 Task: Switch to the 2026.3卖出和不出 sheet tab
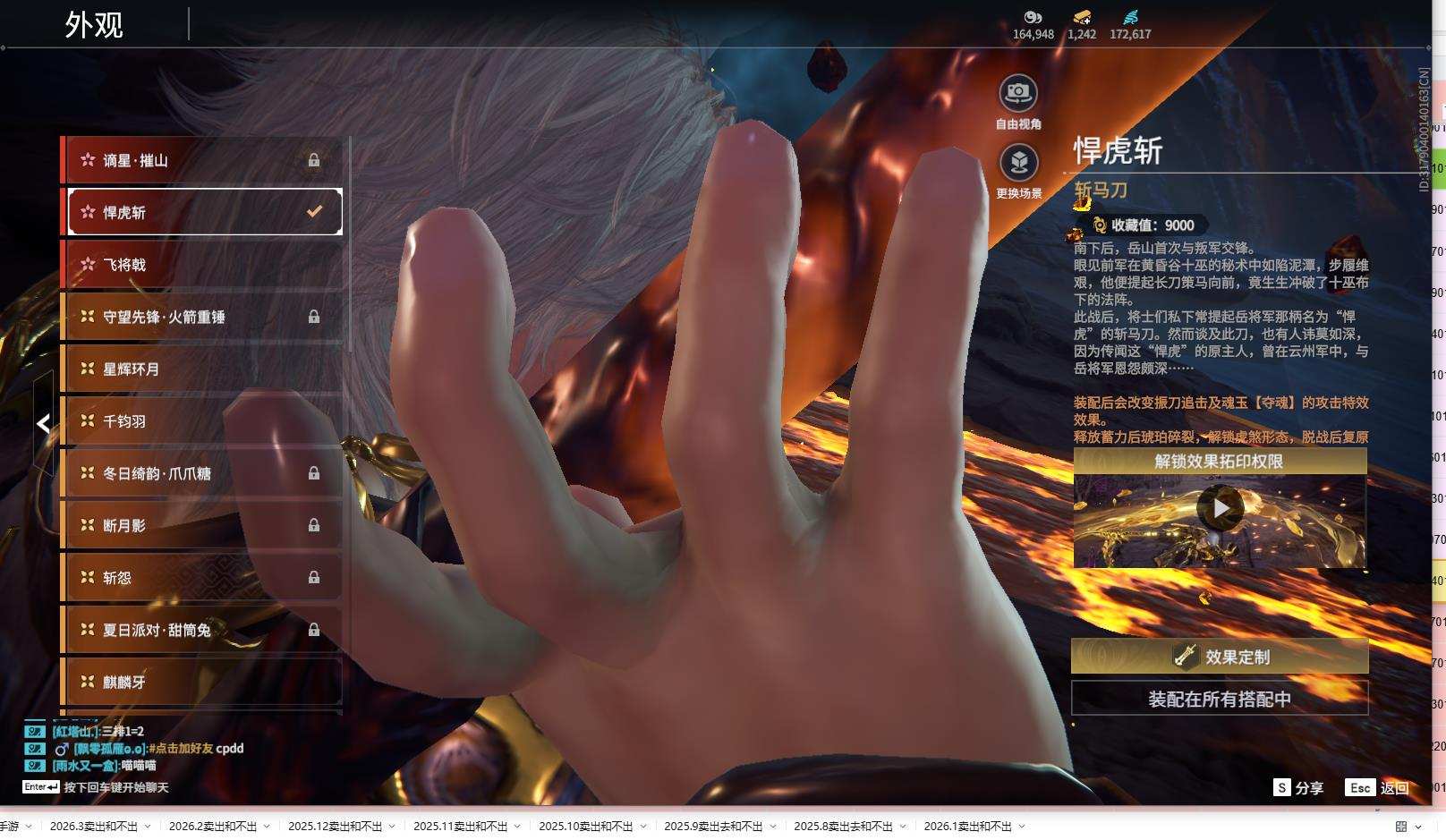(x=94, y=827)
